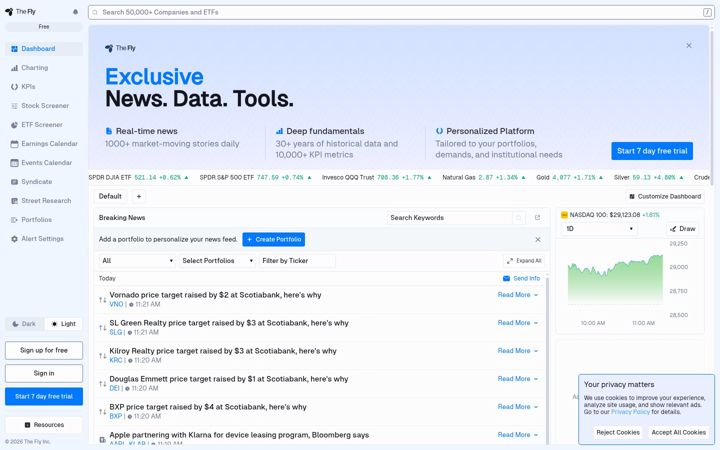Open Privacy Policy link
This screenshot has height=450, width=720.
[x=630, y=412]
